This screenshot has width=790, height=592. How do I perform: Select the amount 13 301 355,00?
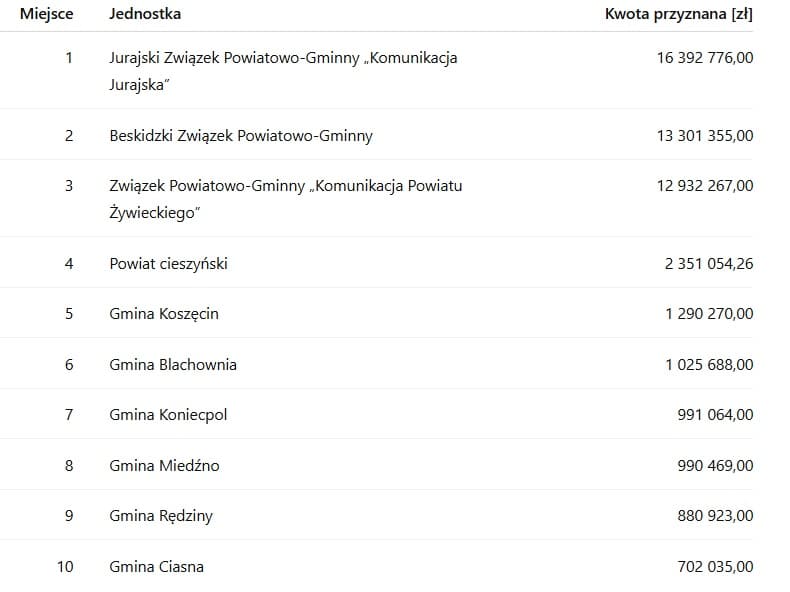click(x=705, y=135)
